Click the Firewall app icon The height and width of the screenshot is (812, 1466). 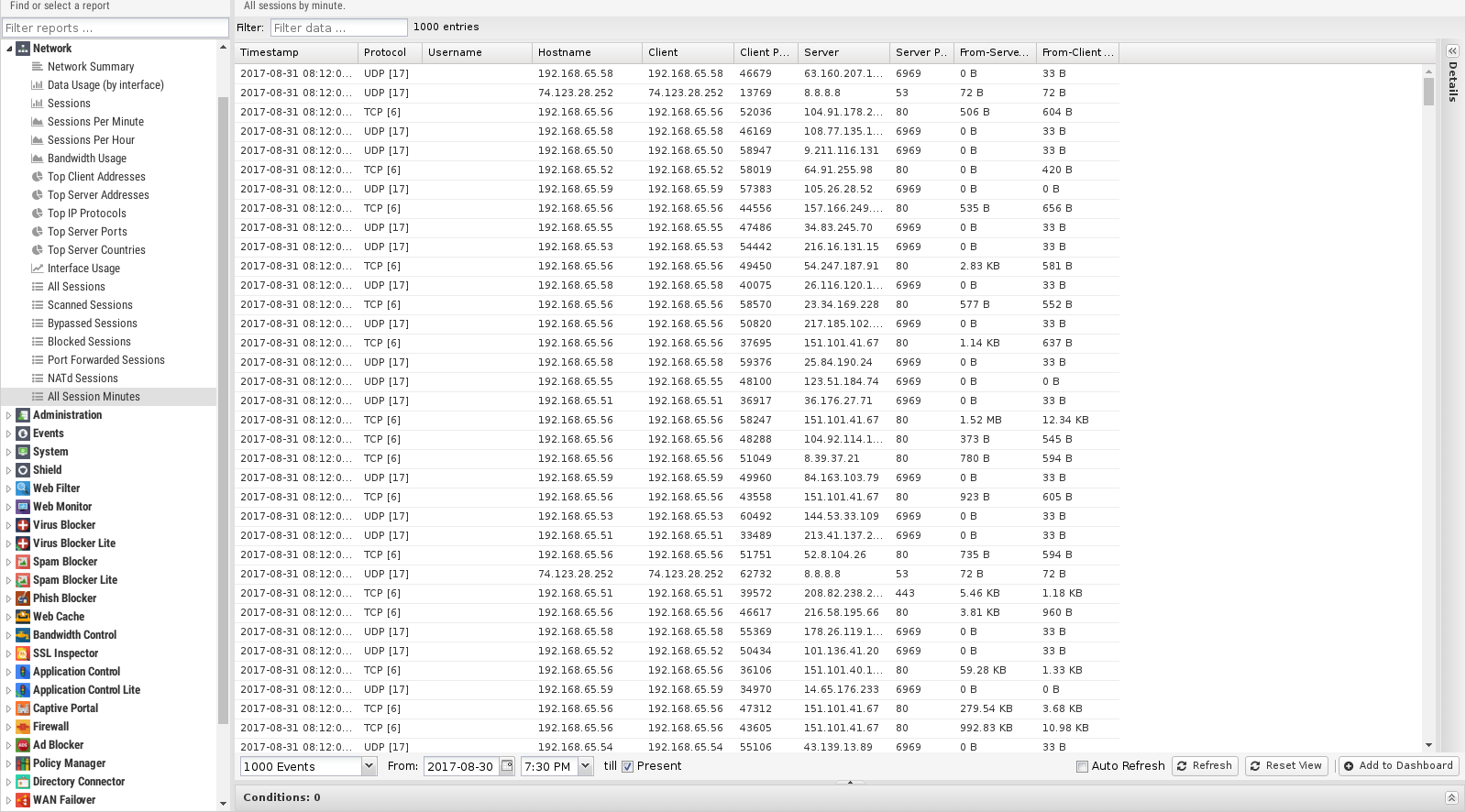(x=23, y=727)
